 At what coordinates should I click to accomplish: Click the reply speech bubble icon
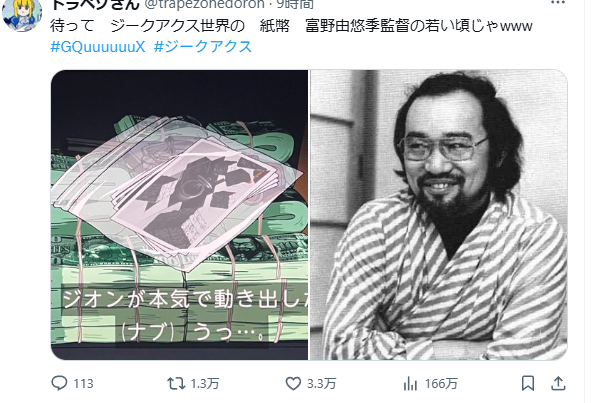[59, 383]
